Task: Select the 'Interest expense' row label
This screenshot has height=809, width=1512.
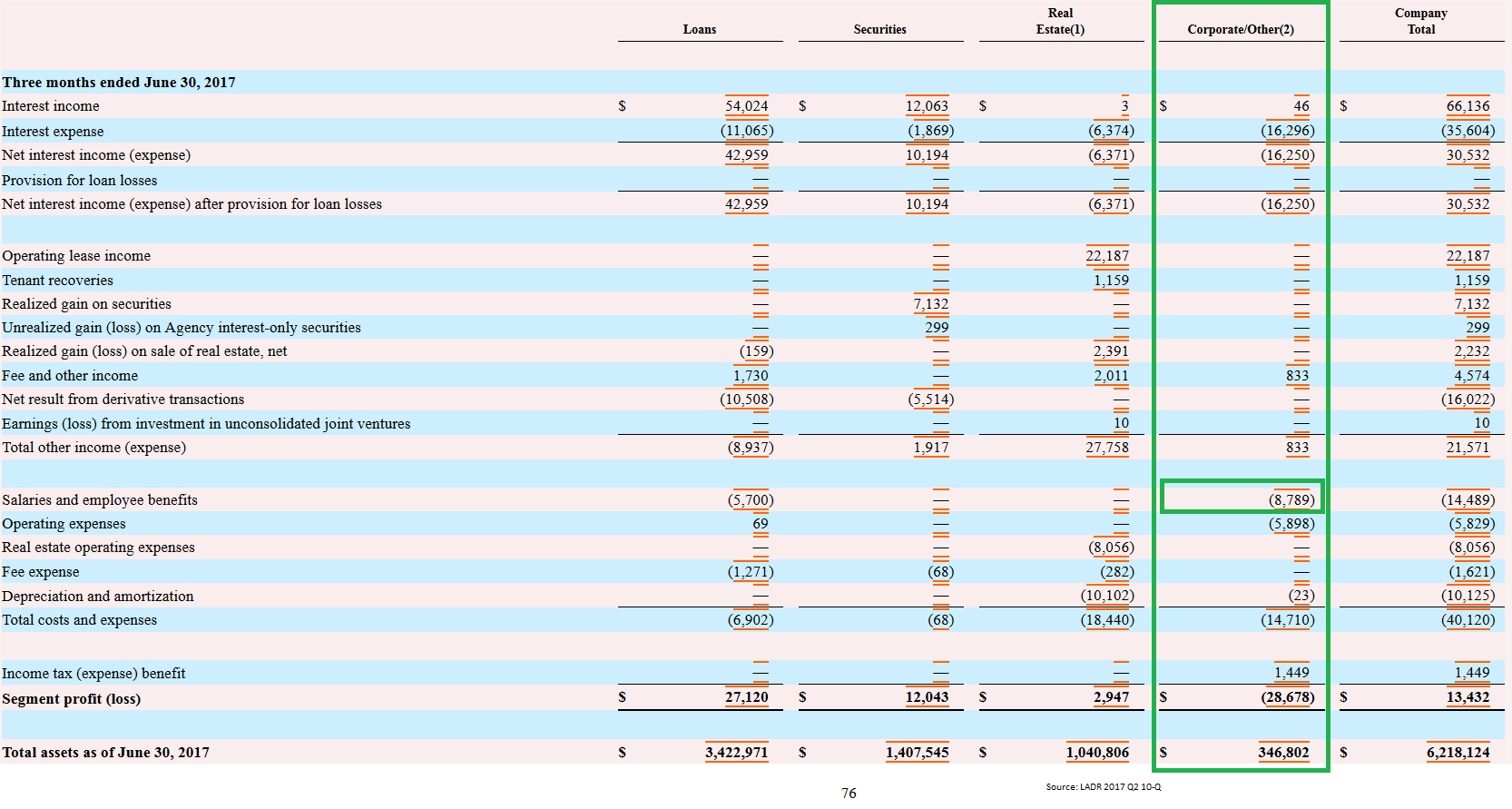Action: click(53, 132)
